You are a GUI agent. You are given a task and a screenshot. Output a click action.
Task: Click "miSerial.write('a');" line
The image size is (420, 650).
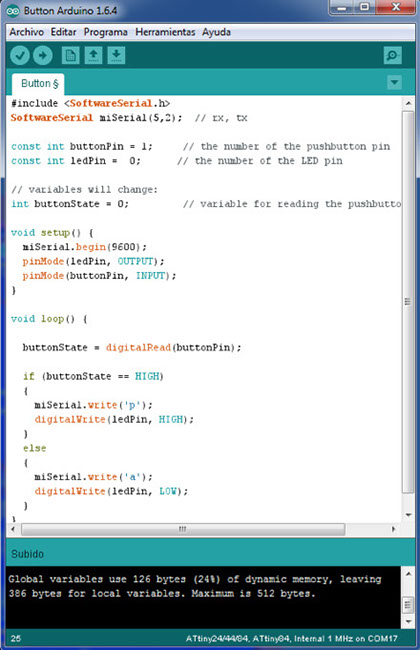point(93,477)
